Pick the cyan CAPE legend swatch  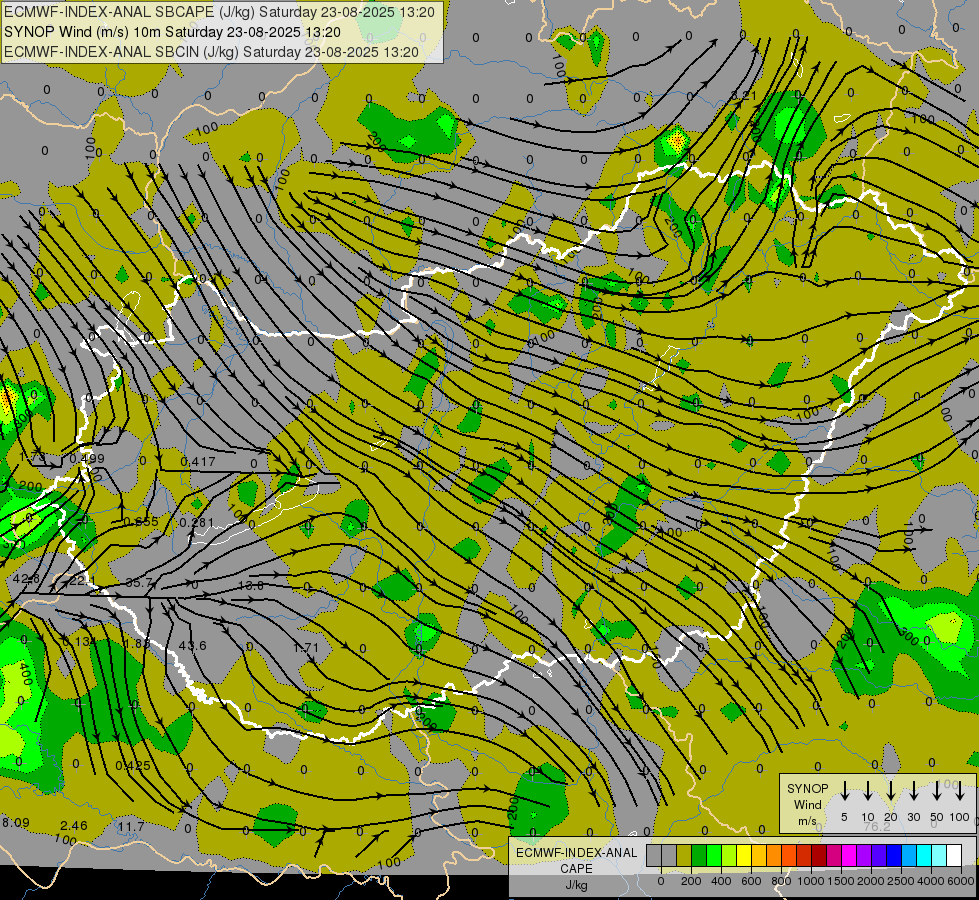pyautogui.click(x=925, y=856)
